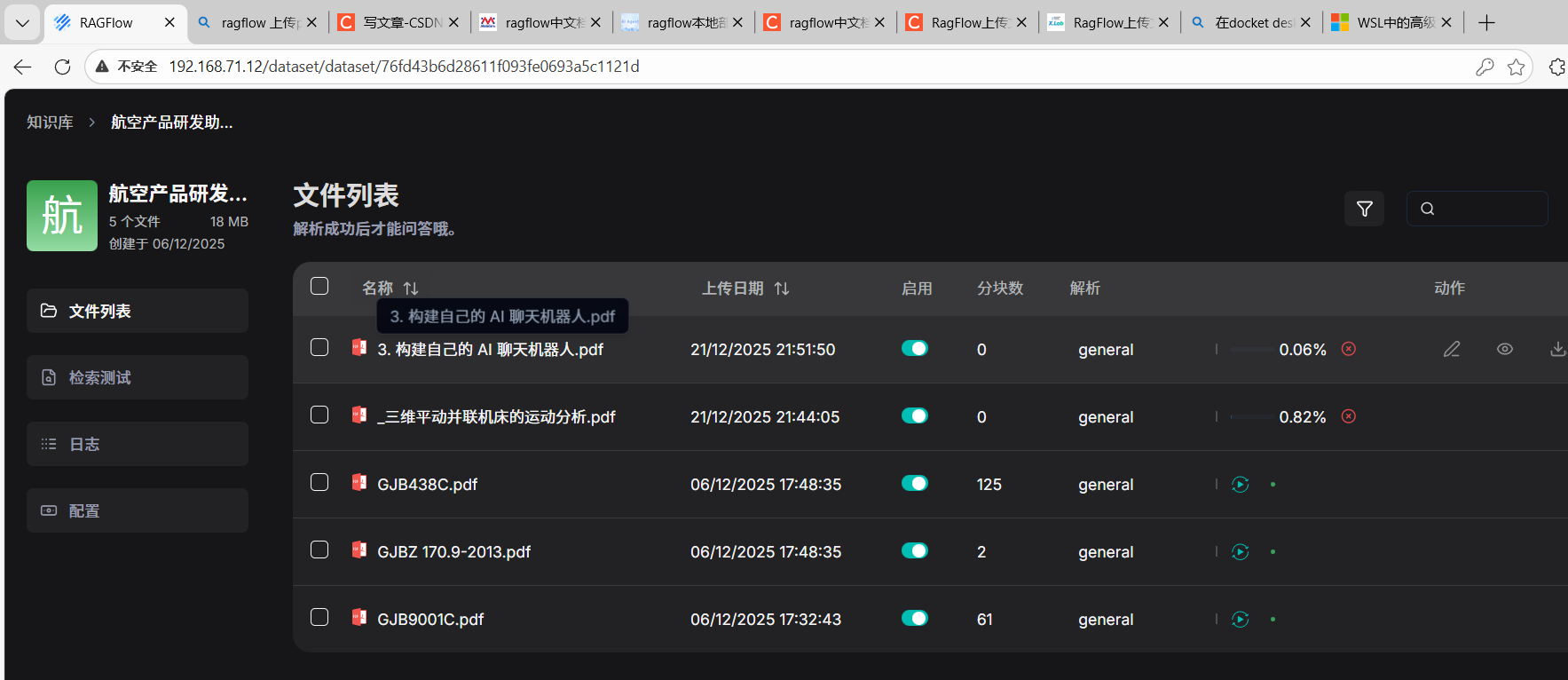
Task: Go back with browser back arrow
Action: coord(23,67)
